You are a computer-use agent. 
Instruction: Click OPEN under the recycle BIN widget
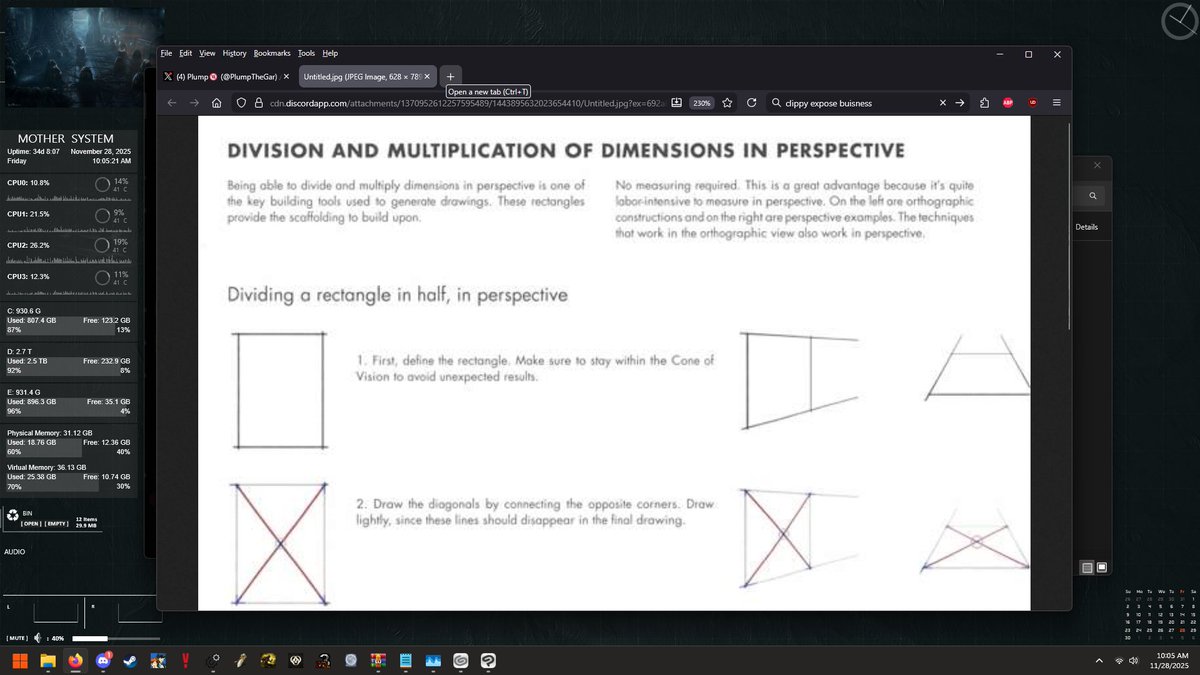(x=30, y=524)
